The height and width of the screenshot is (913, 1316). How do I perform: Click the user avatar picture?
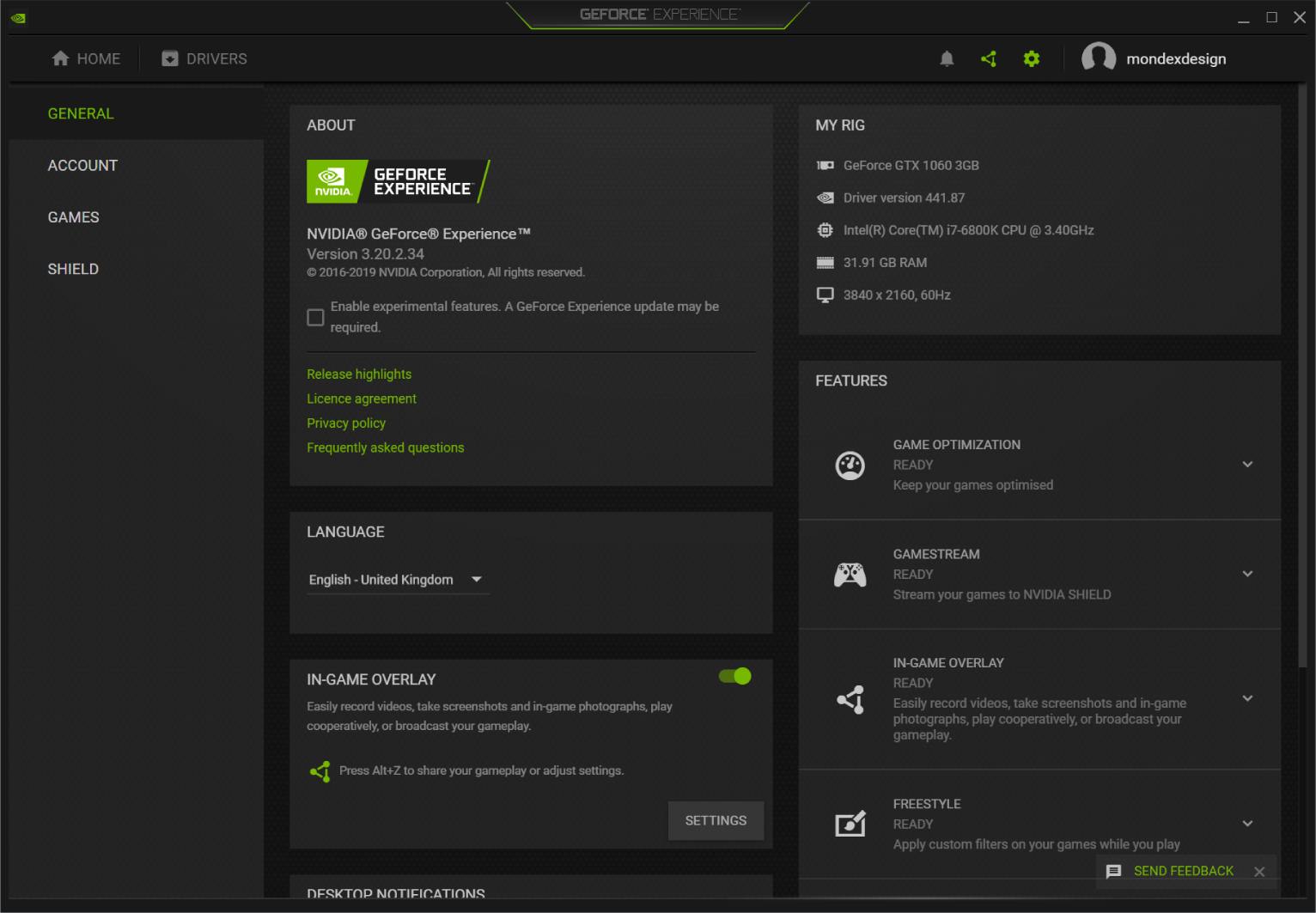(1099, 58)
